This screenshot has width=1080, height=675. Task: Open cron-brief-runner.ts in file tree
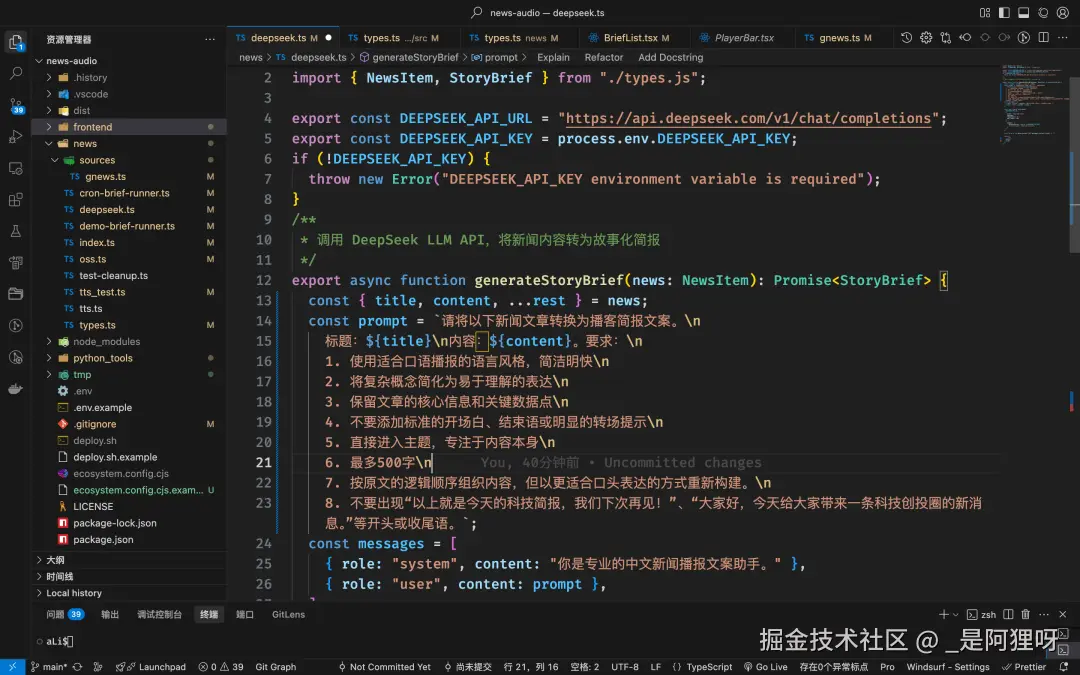(x=124, y=193)
